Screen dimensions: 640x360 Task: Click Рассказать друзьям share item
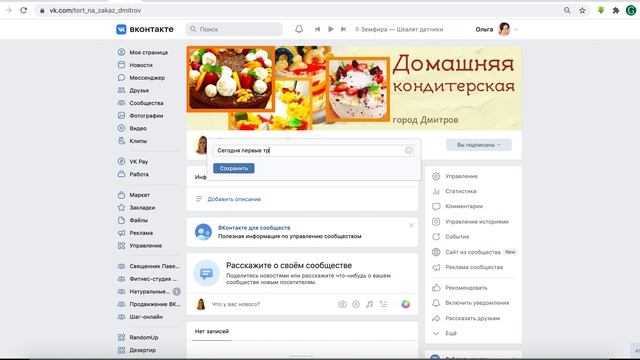472,318
